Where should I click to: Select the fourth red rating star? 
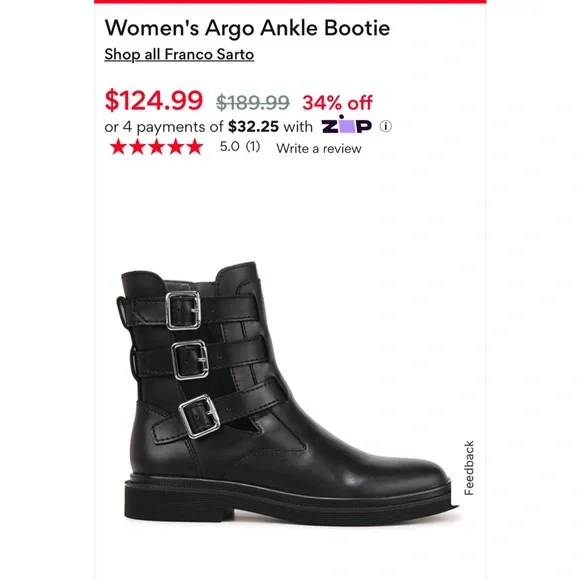176,147
